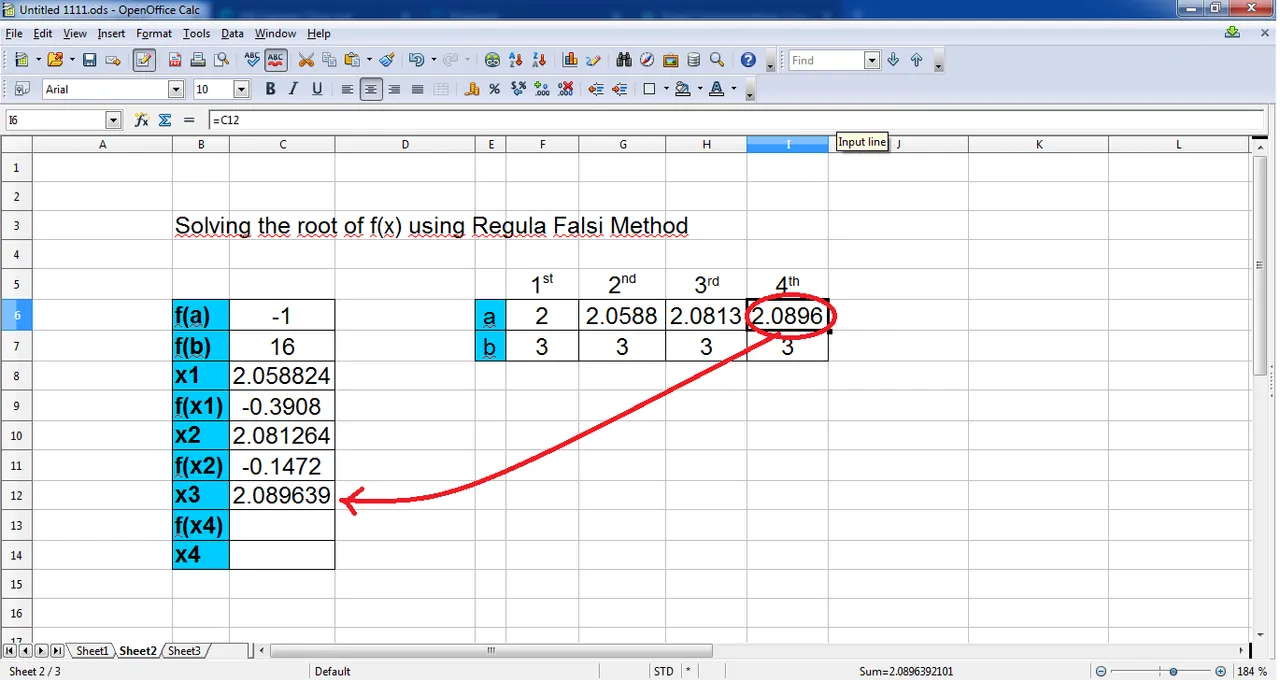1280x680 pixels.
Task: Open the Font Color picker
Action: point(716,89)
